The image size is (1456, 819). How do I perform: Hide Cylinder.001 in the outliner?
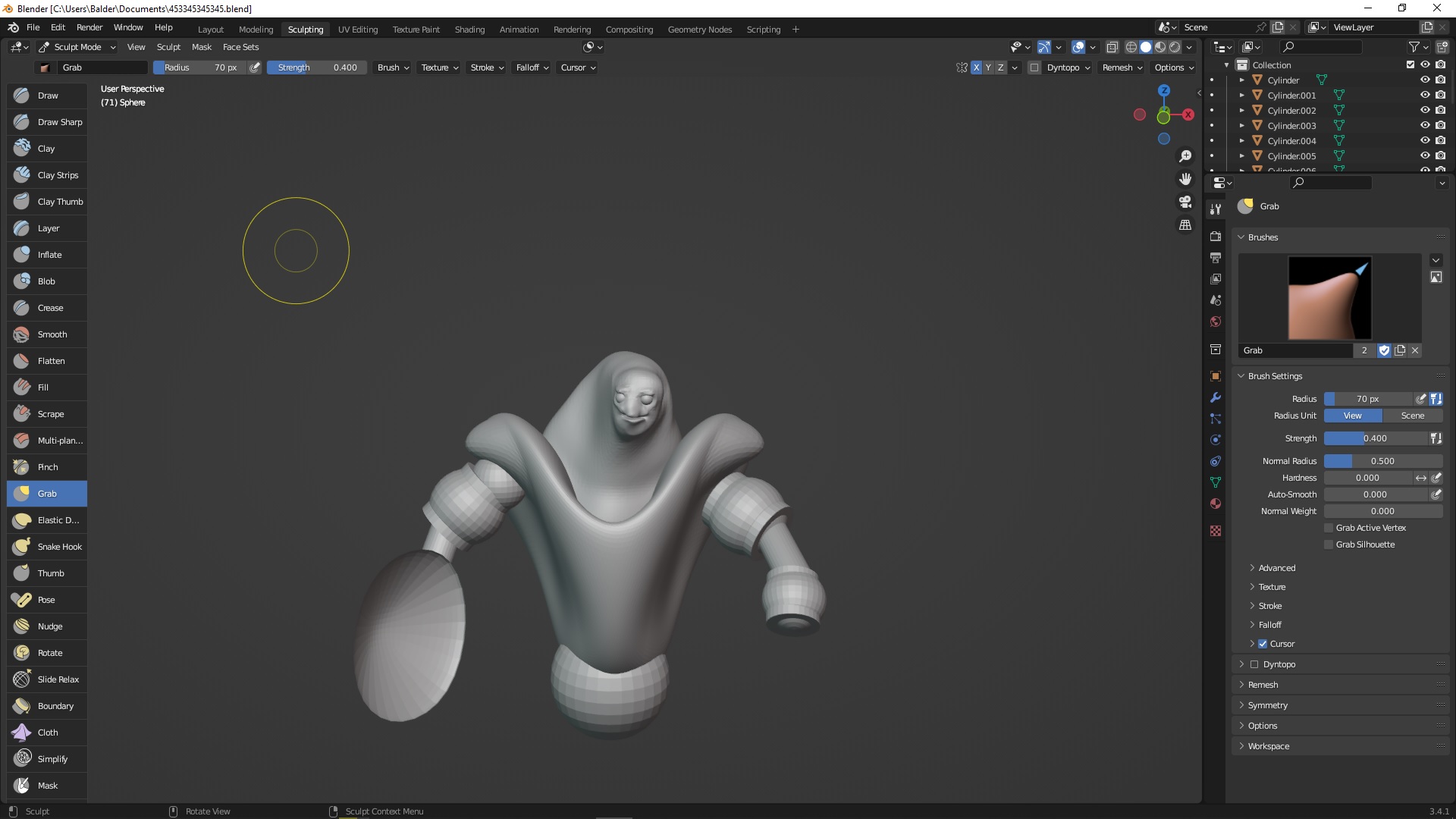click(1425, 96)
